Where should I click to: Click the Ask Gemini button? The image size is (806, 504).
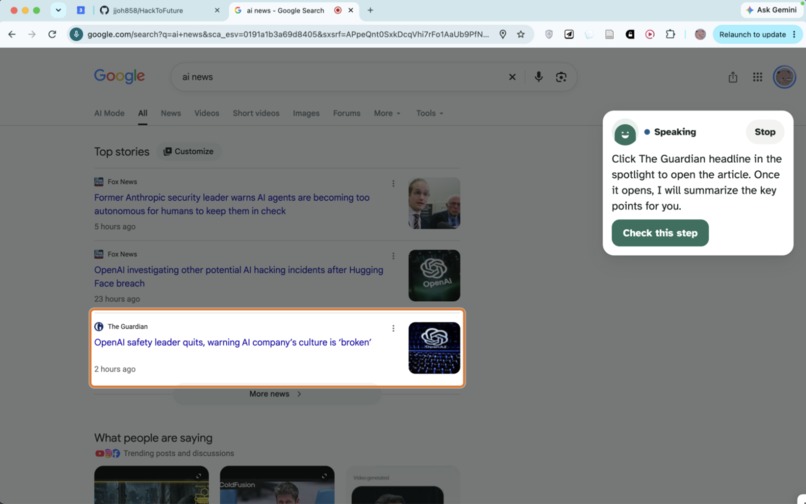(x=772, y=10)
